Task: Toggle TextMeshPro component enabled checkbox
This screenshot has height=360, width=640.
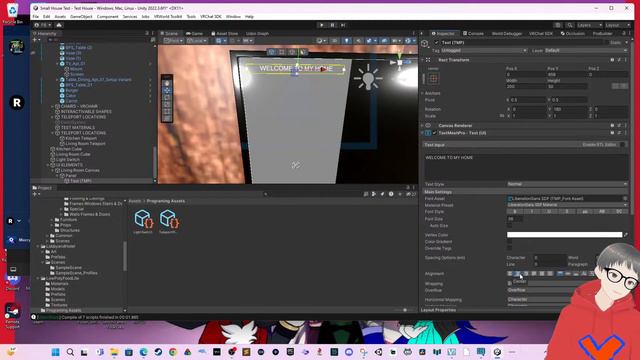Action: (434, 133)
